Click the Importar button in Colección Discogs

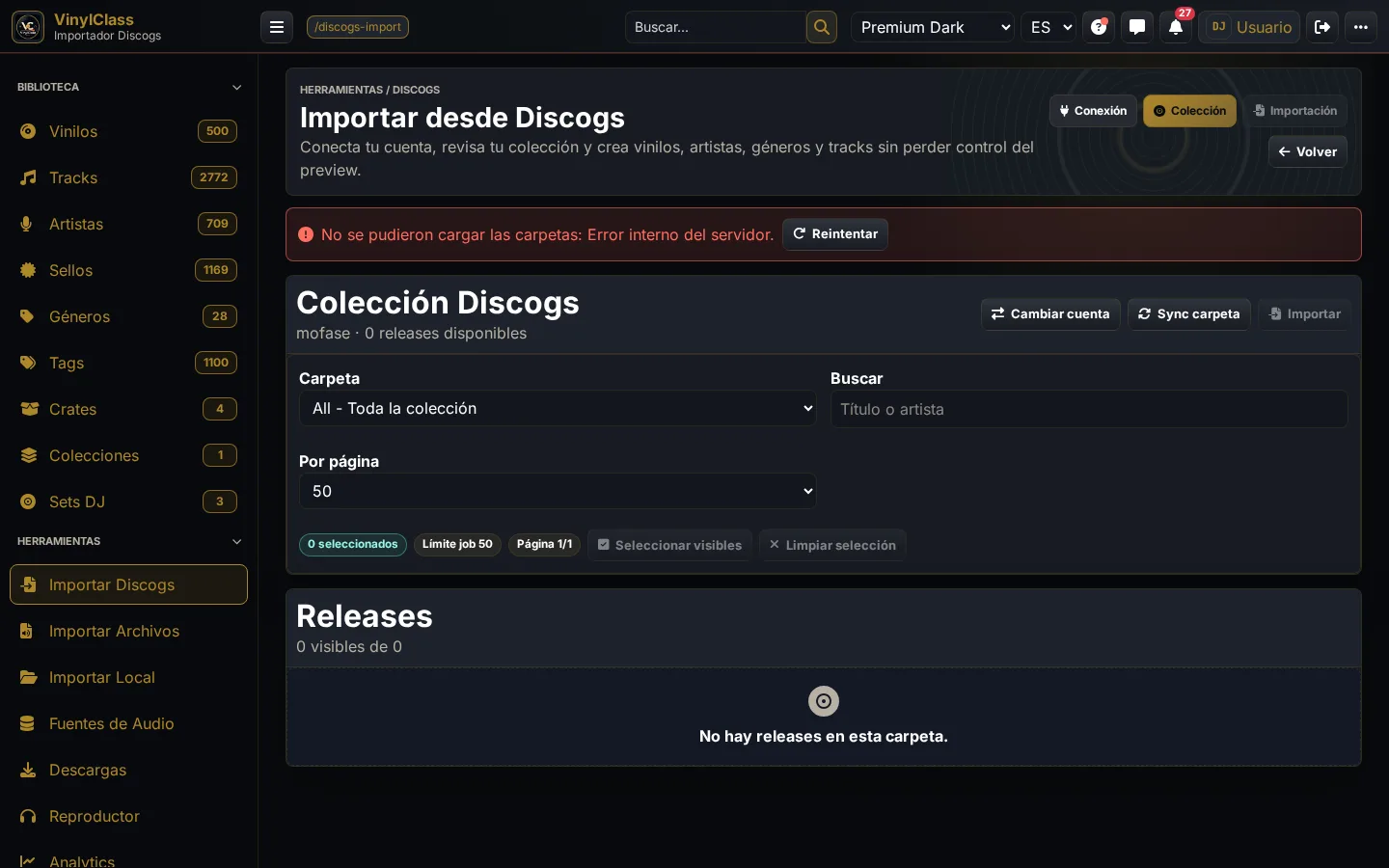[1304, 314]
